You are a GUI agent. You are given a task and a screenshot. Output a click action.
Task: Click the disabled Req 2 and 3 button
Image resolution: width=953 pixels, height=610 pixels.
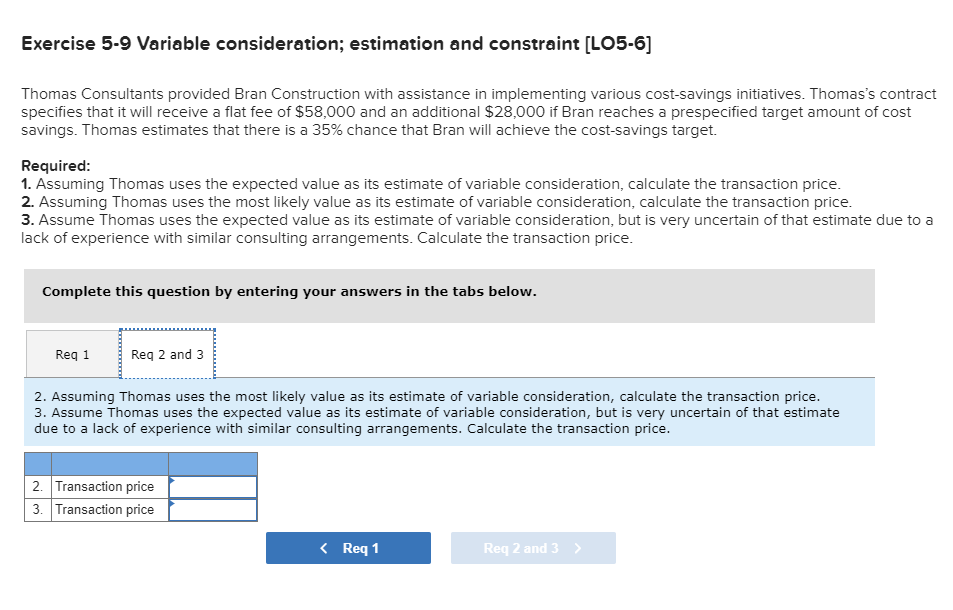[533, 547]
